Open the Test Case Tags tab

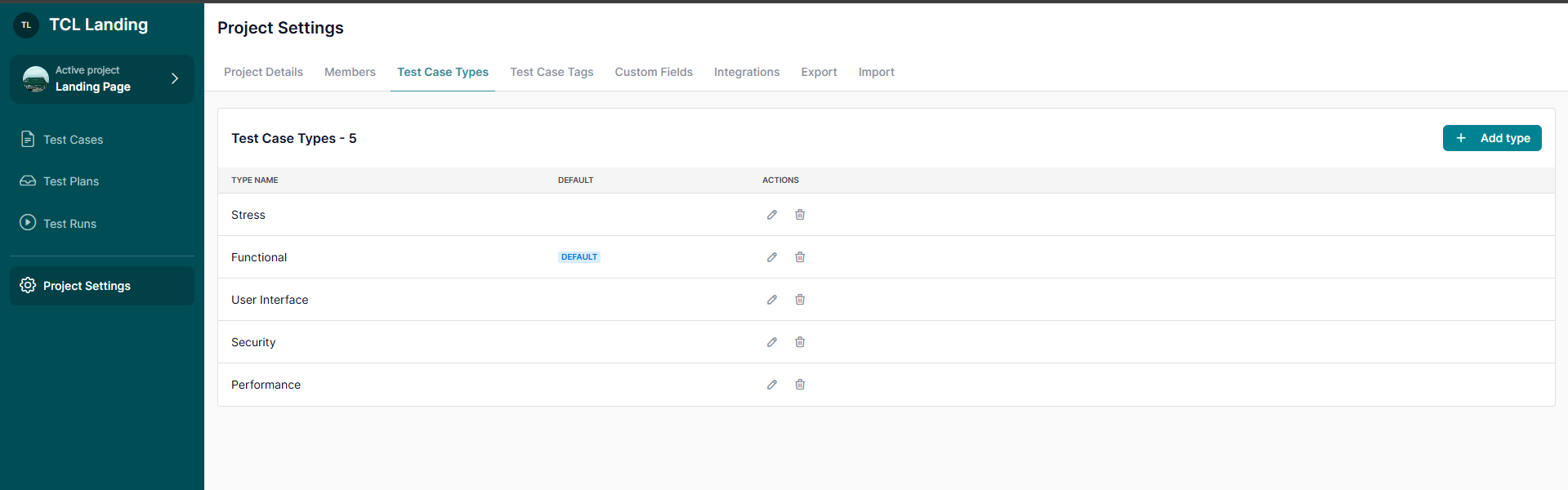[x=552, y=72]
